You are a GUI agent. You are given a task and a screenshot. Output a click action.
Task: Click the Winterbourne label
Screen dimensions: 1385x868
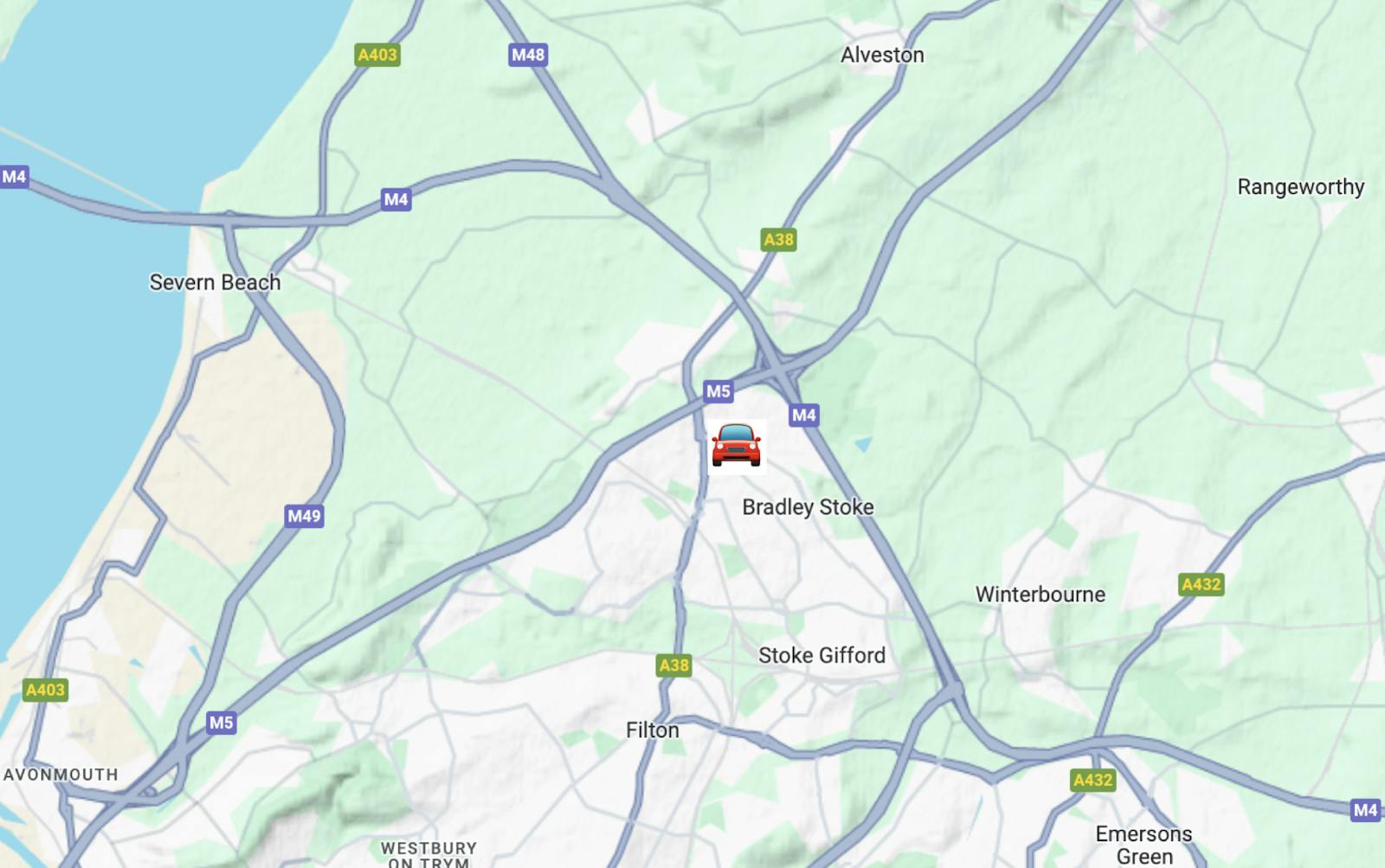point(1040,595)
